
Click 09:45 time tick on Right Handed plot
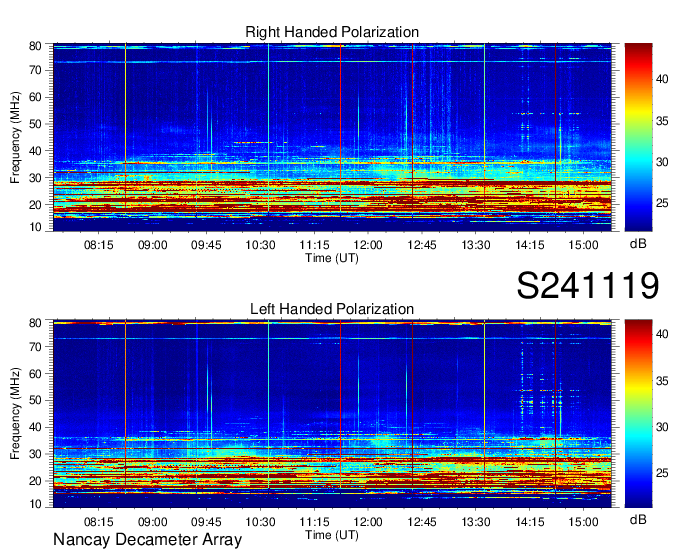[x=206, y=245]
